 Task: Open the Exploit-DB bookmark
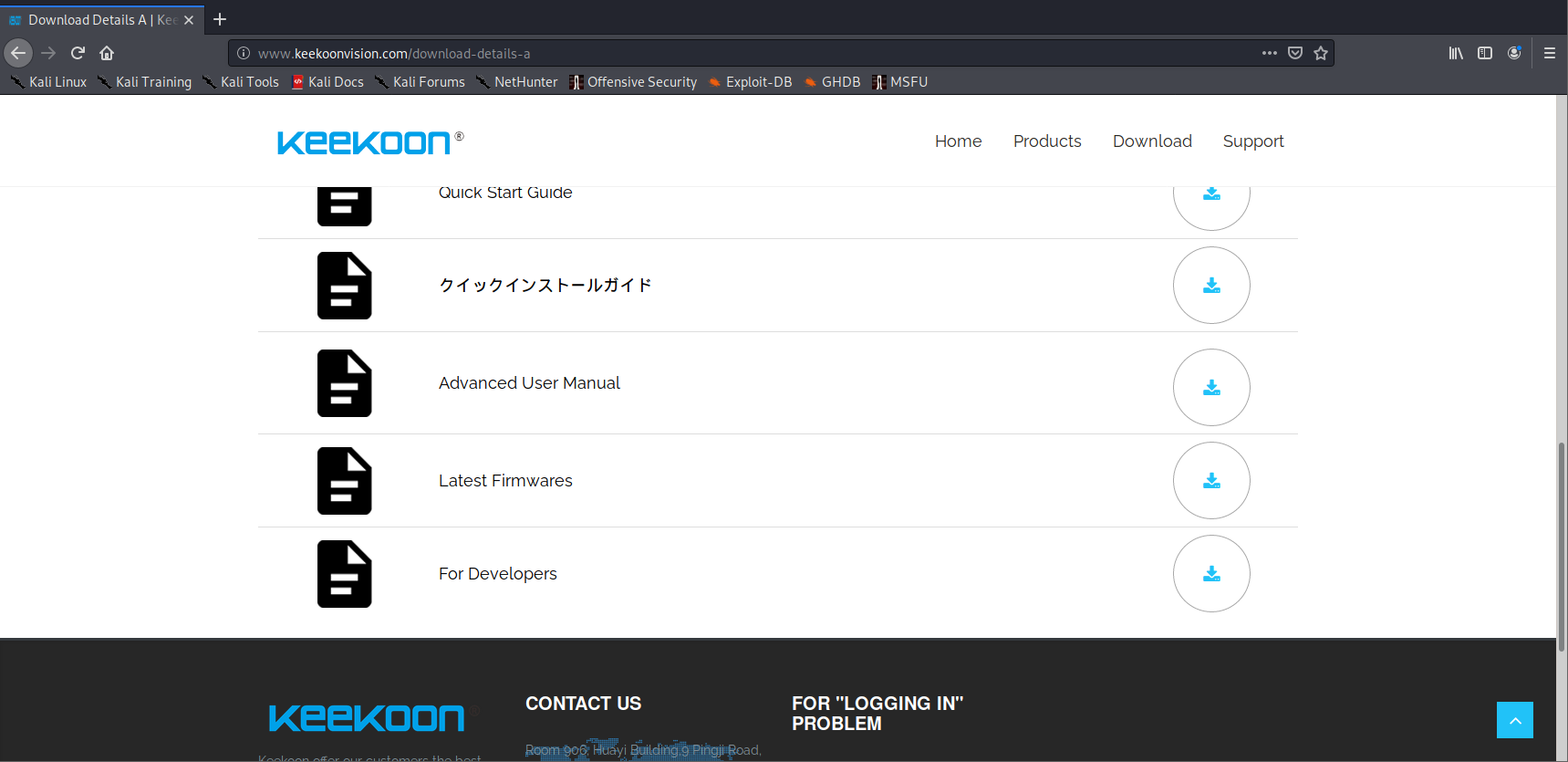coord(750,82)
